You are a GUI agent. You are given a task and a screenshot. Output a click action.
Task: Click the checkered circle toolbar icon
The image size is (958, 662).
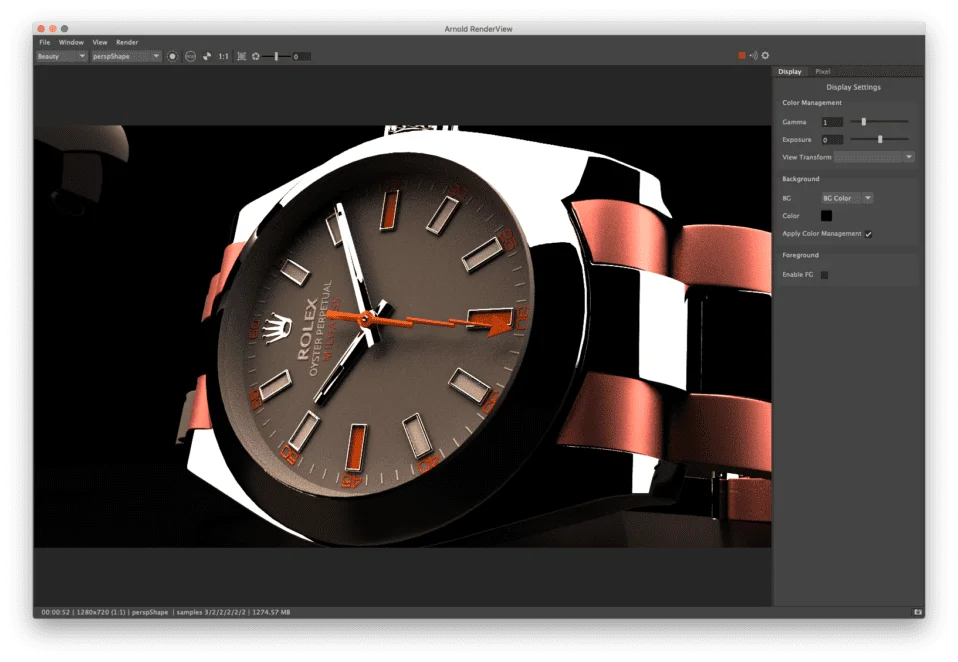[x=207, y=56]
